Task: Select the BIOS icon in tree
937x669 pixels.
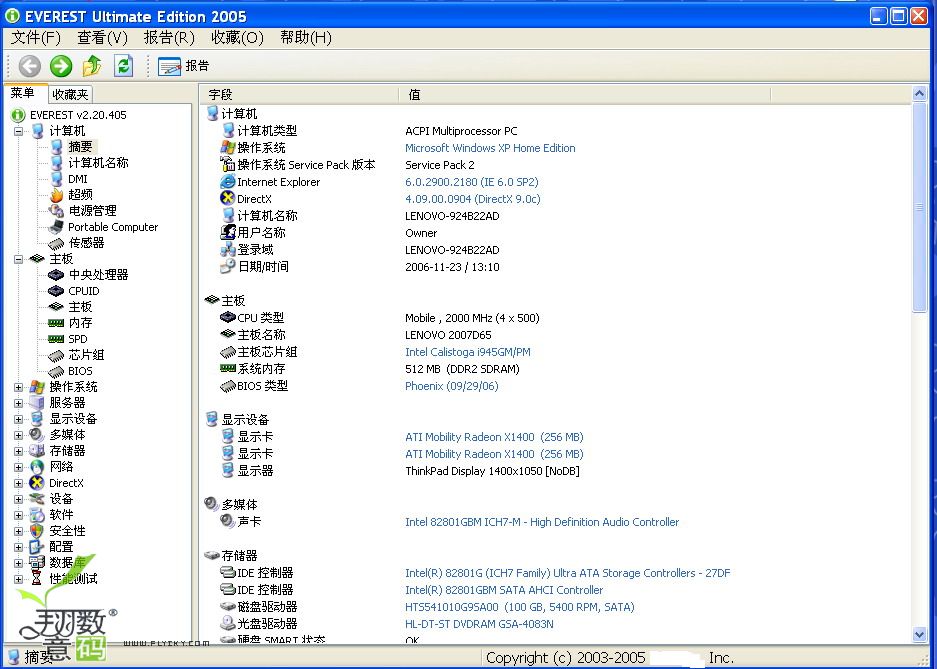Action: click(x=56, y=372)
